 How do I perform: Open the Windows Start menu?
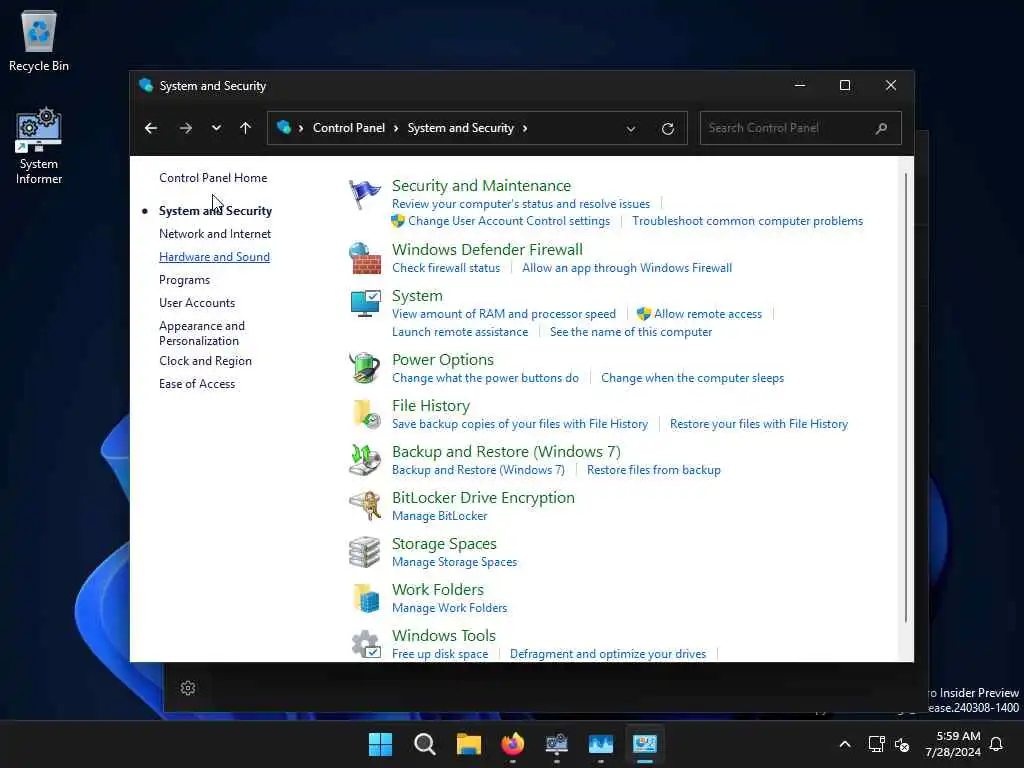tap(381, 744)
